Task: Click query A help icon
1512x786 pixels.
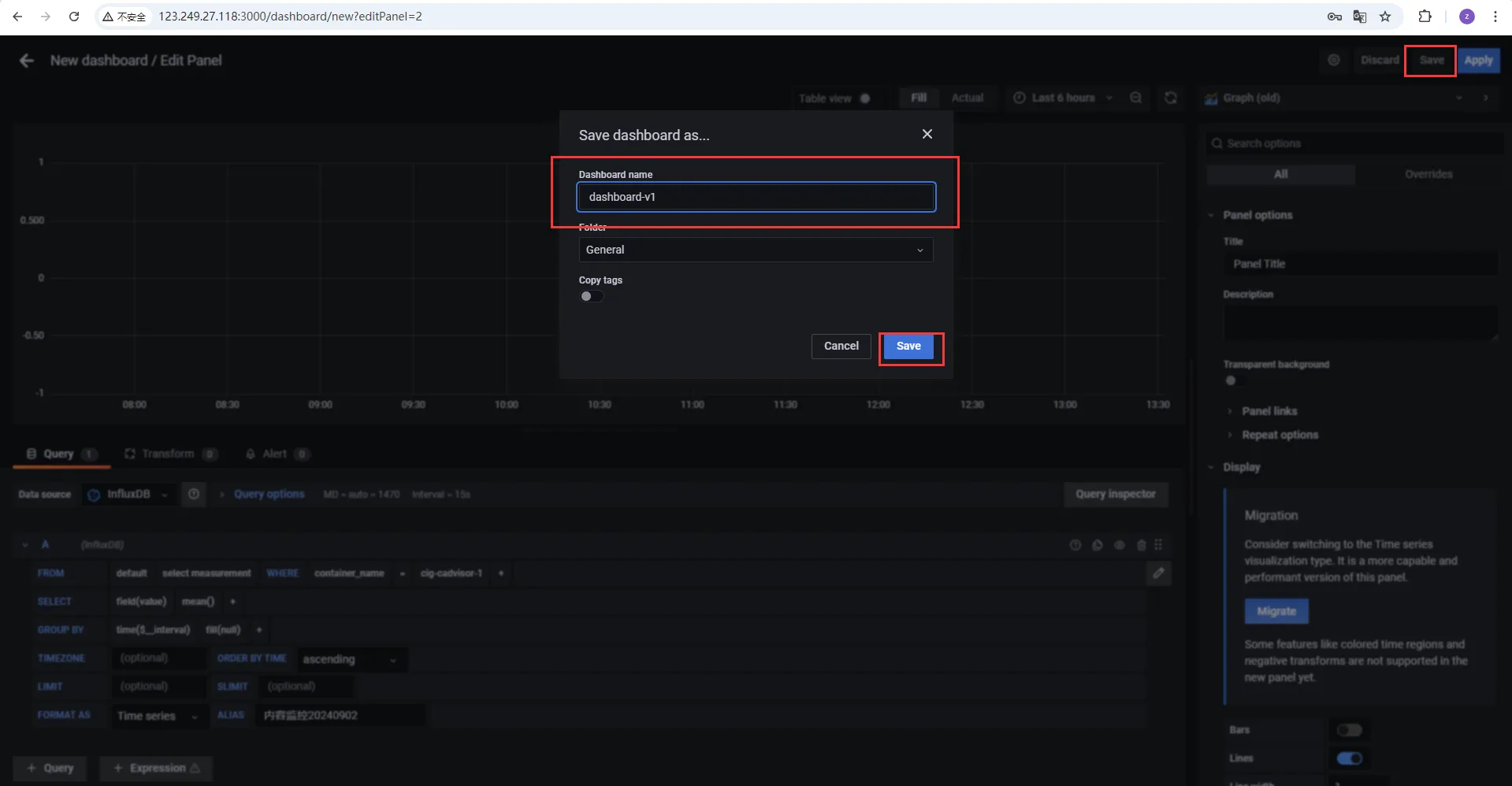Action: tap(1075, 545)
